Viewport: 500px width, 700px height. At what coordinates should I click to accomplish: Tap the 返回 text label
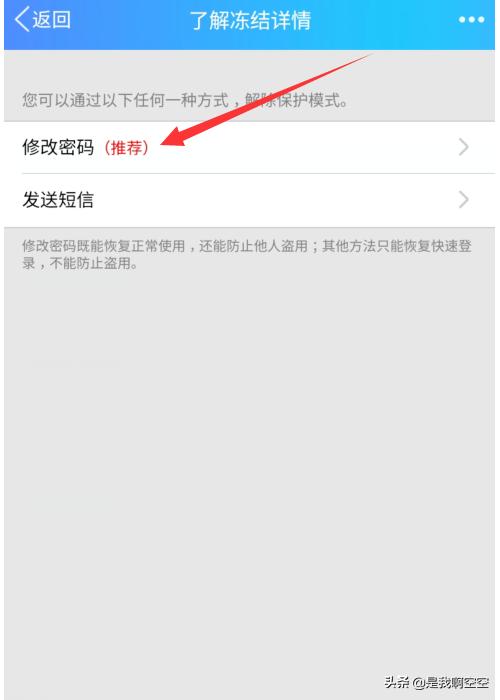(51, 20)
